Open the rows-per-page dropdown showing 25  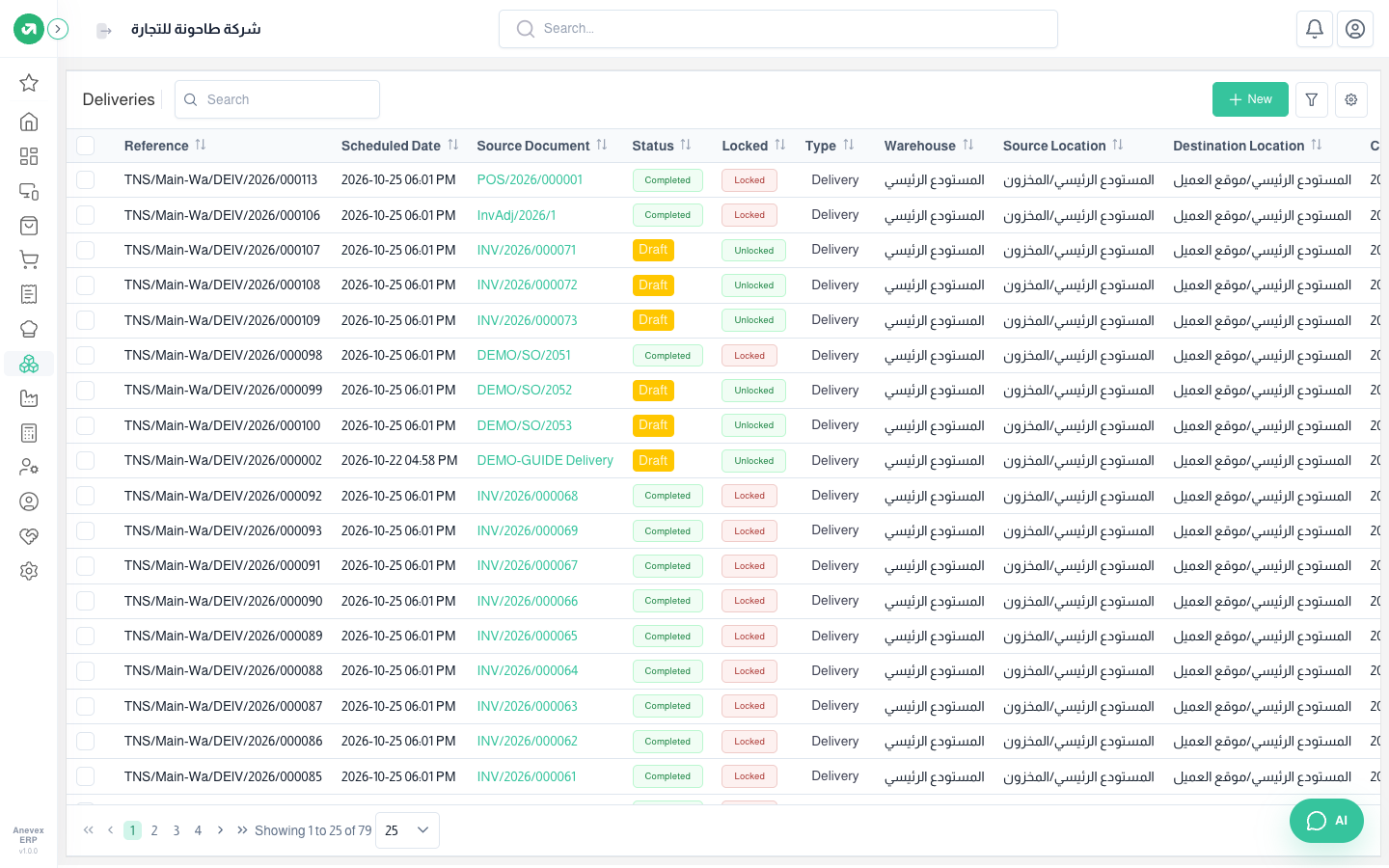point(407,830)
